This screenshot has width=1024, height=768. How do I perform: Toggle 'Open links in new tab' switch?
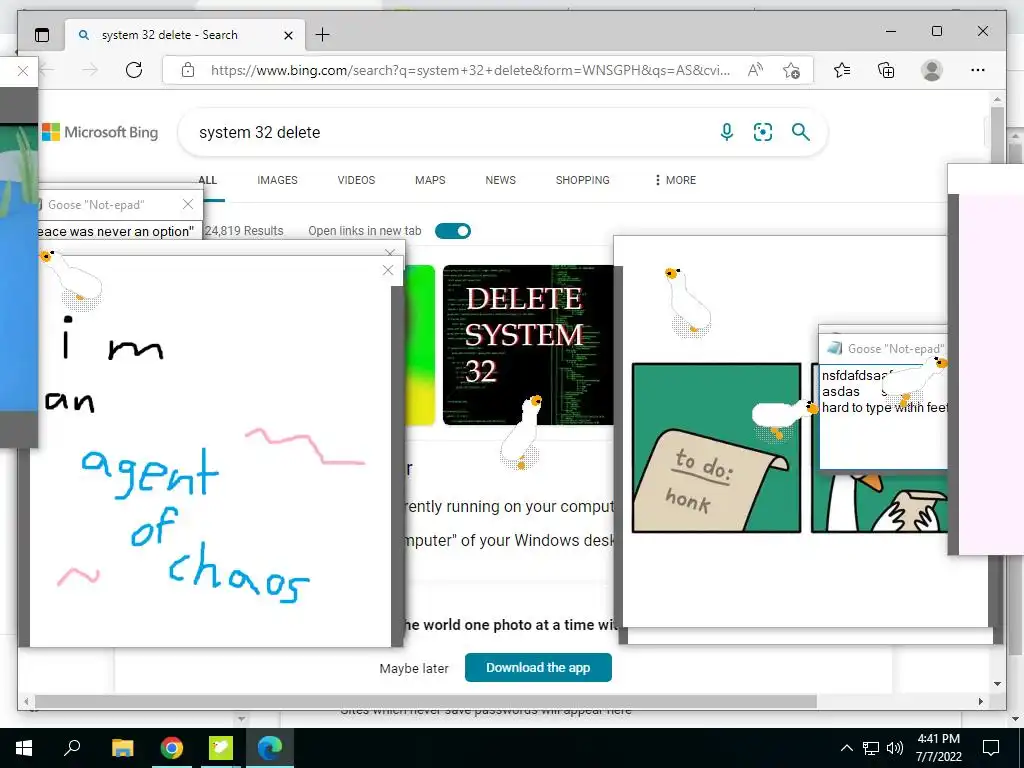click(453, 231)
